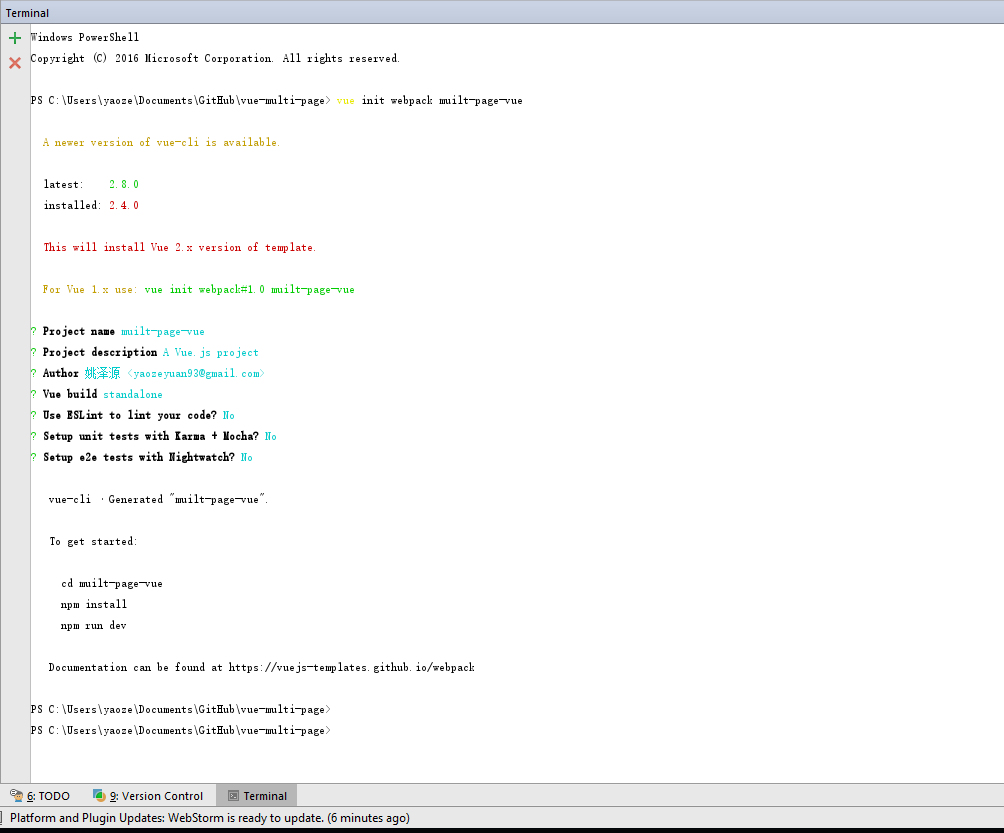Click the 'npm run dev' instruction line
Image resolution: width=1004 pixels, height=833 pixels.
93,626
